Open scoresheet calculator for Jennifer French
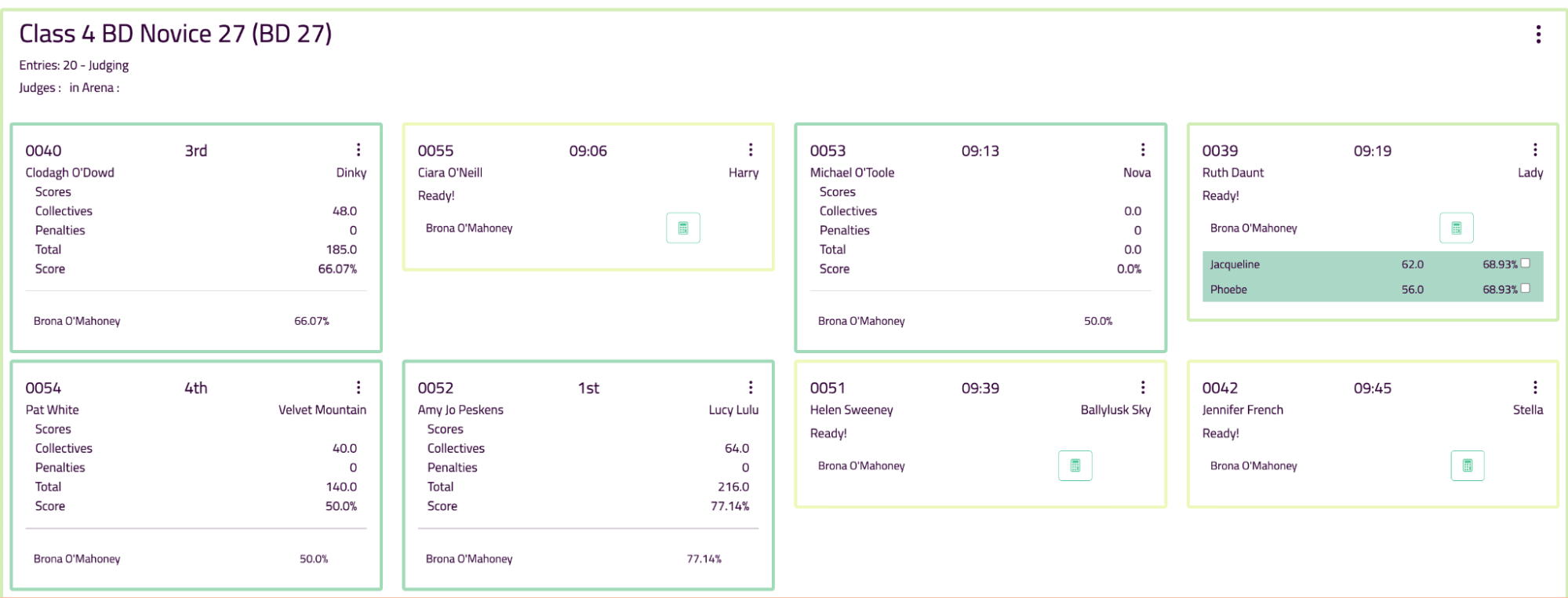1568x598 pixels. pyautogui.click(x=1467, y=466)
